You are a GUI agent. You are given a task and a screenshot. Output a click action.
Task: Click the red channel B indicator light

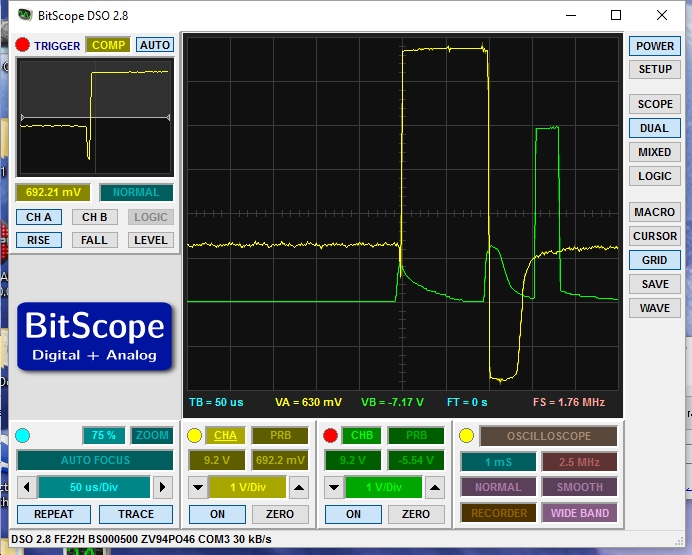(330, 435)
